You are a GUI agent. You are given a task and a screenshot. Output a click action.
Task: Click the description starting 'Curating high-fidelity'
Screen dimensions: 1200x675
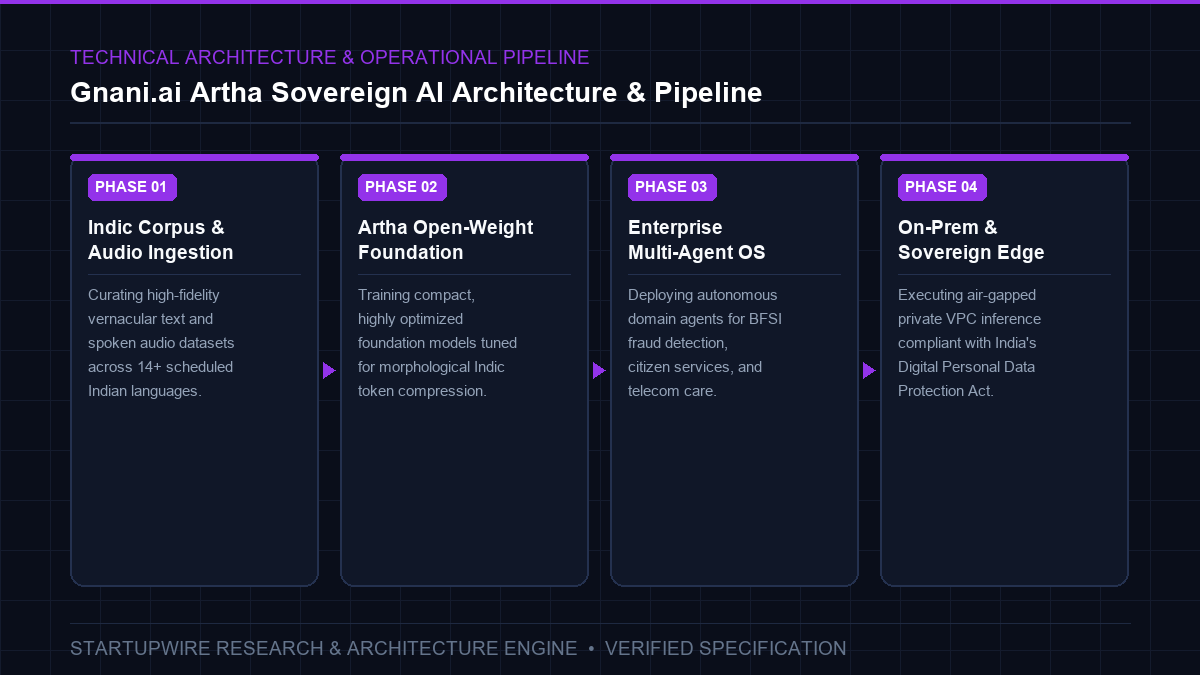[161, 343]
